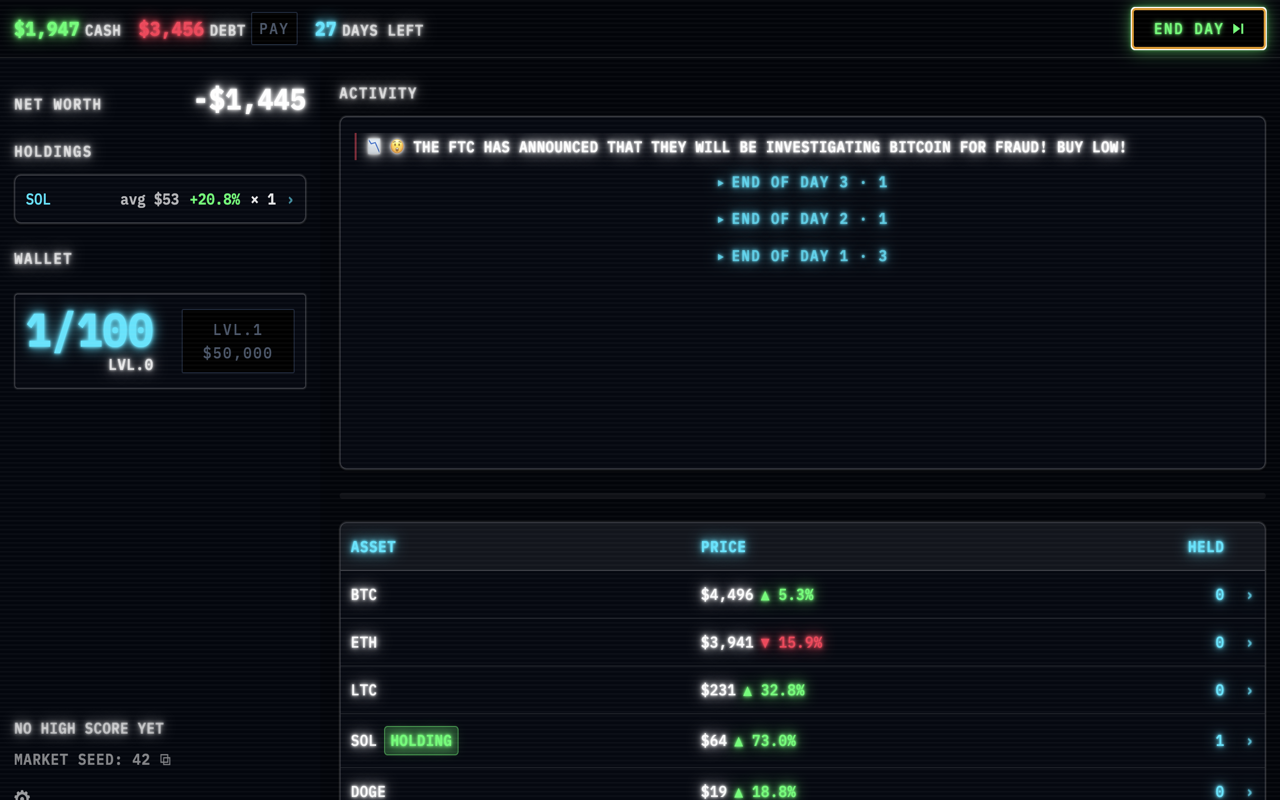This screenshot has height=800, width=1280.
Task: Click the held count 0 for BTC
Action: coord(1219,595)
